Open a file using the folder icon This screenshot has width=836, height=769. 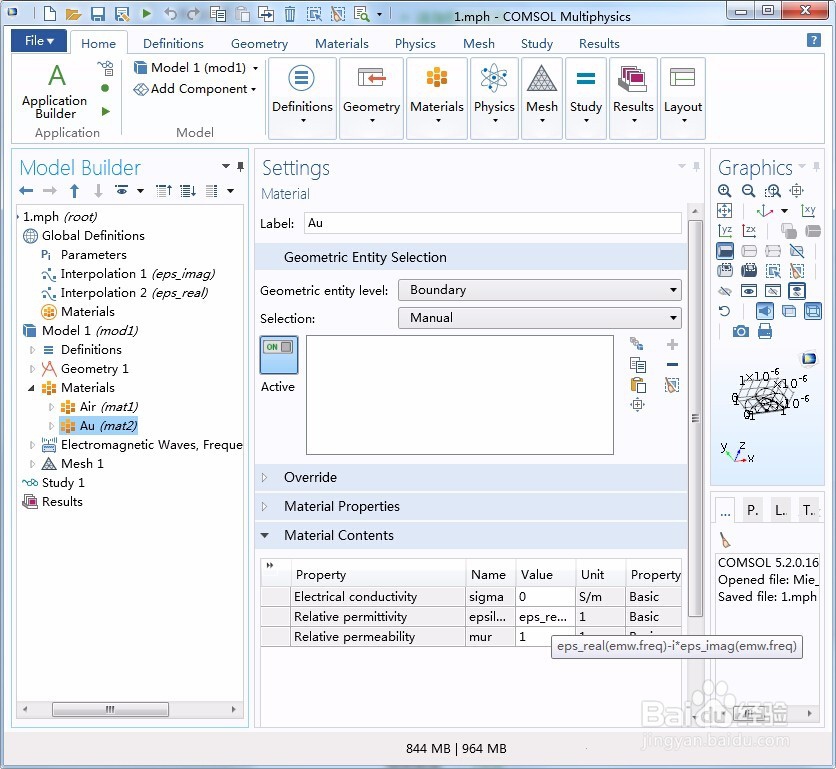click(73, 13)
